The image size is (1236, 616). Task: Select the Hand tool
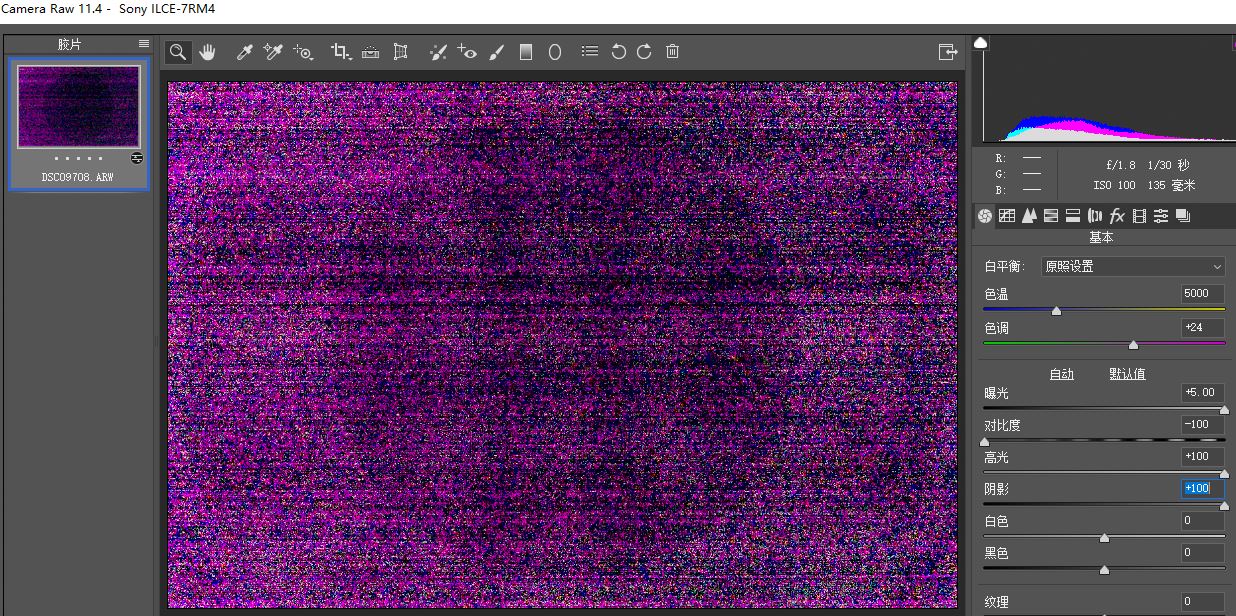(208, 52)
